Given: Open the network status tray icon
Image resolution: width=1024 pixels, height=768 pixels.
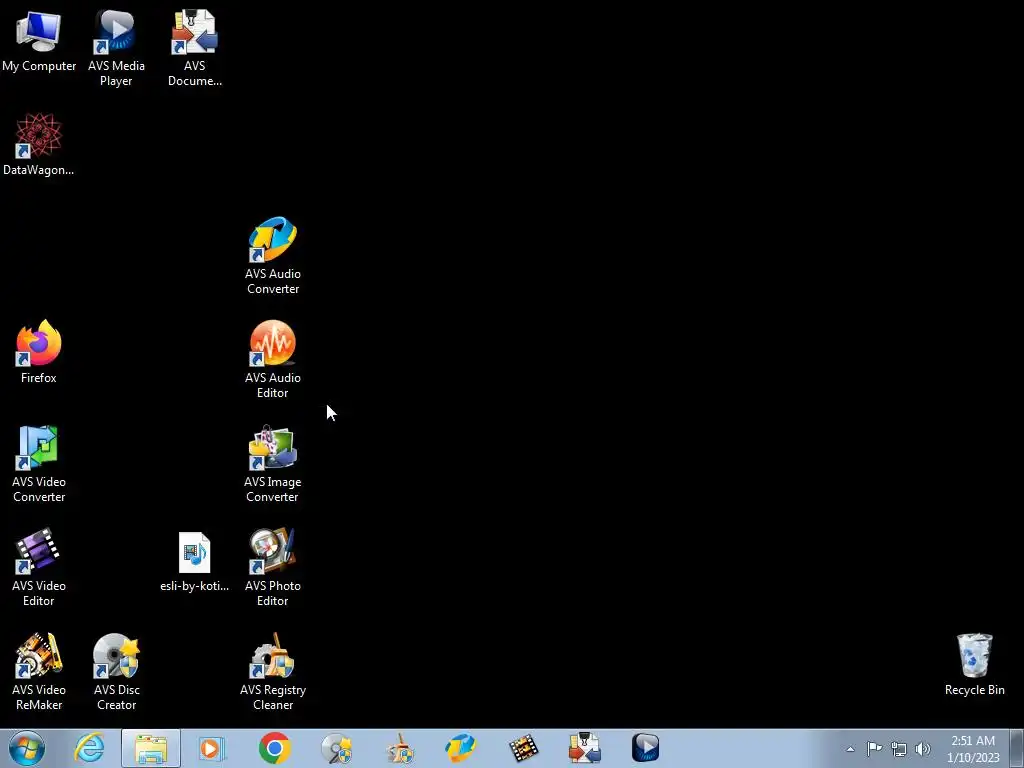Looking at the screenshot, I should click(x=899, y=749).
